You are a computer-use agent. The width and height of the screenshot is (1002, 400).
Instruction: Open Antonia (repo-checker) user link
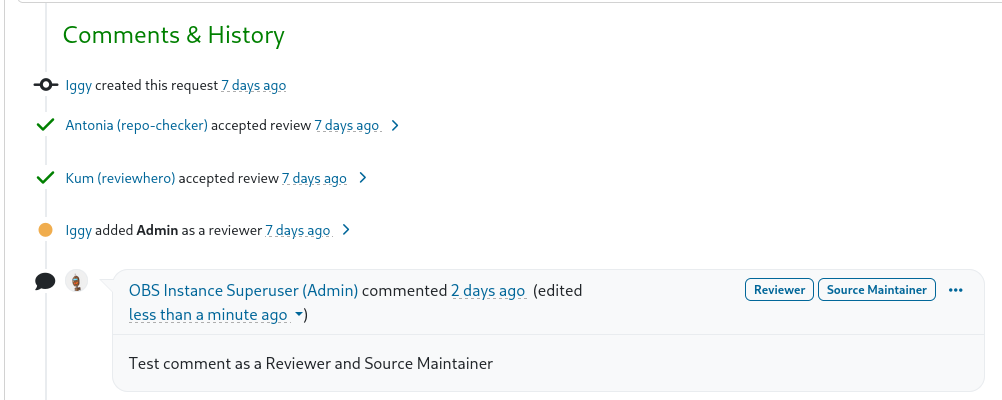point(136,126)
